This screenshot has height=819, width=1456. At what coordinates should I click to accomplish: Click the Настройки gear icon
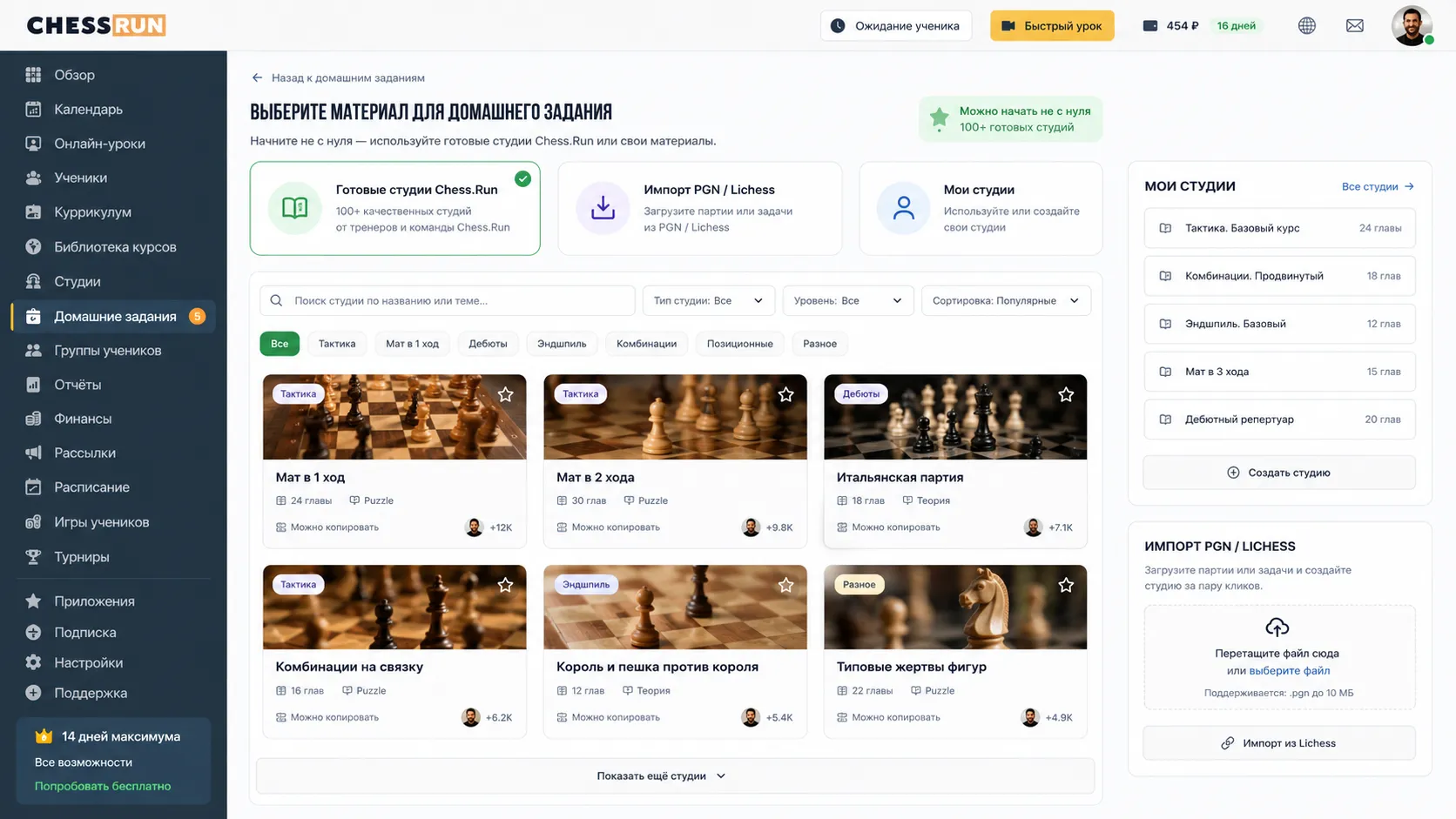[x=33, y=662]
